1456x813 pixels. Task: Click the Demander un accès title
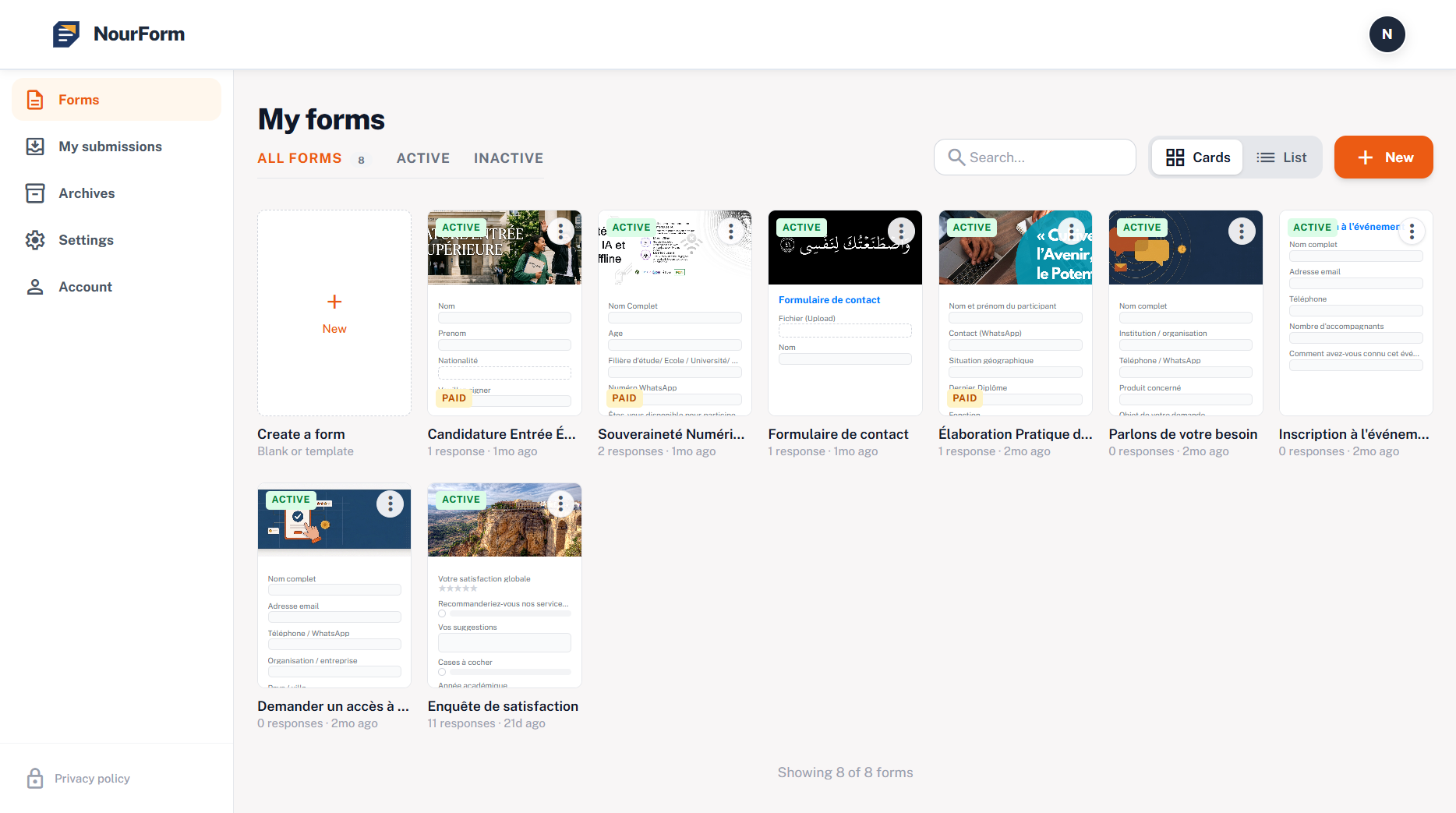tap(333, 706)
